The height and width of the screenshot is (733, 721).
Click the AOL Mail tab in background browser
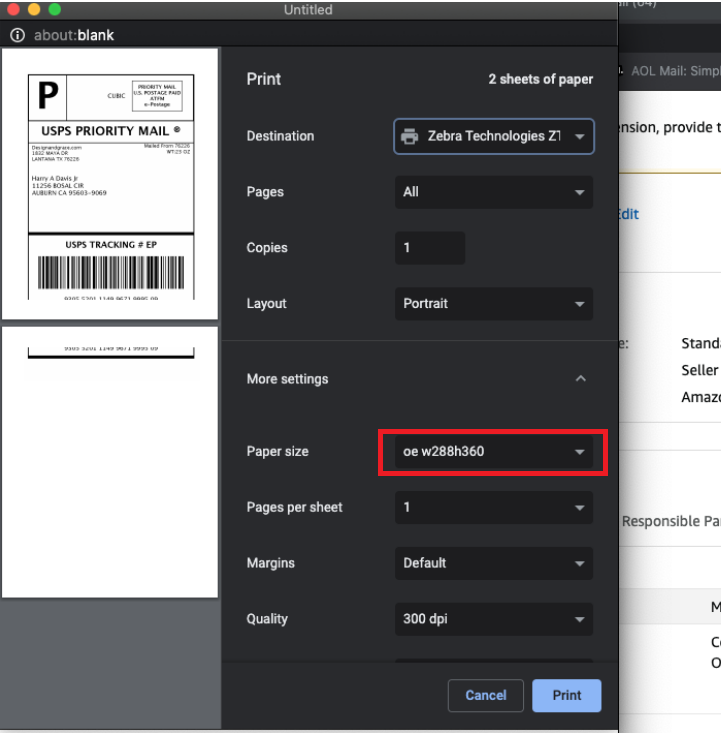pyautogui.click(x=675, y=71)
